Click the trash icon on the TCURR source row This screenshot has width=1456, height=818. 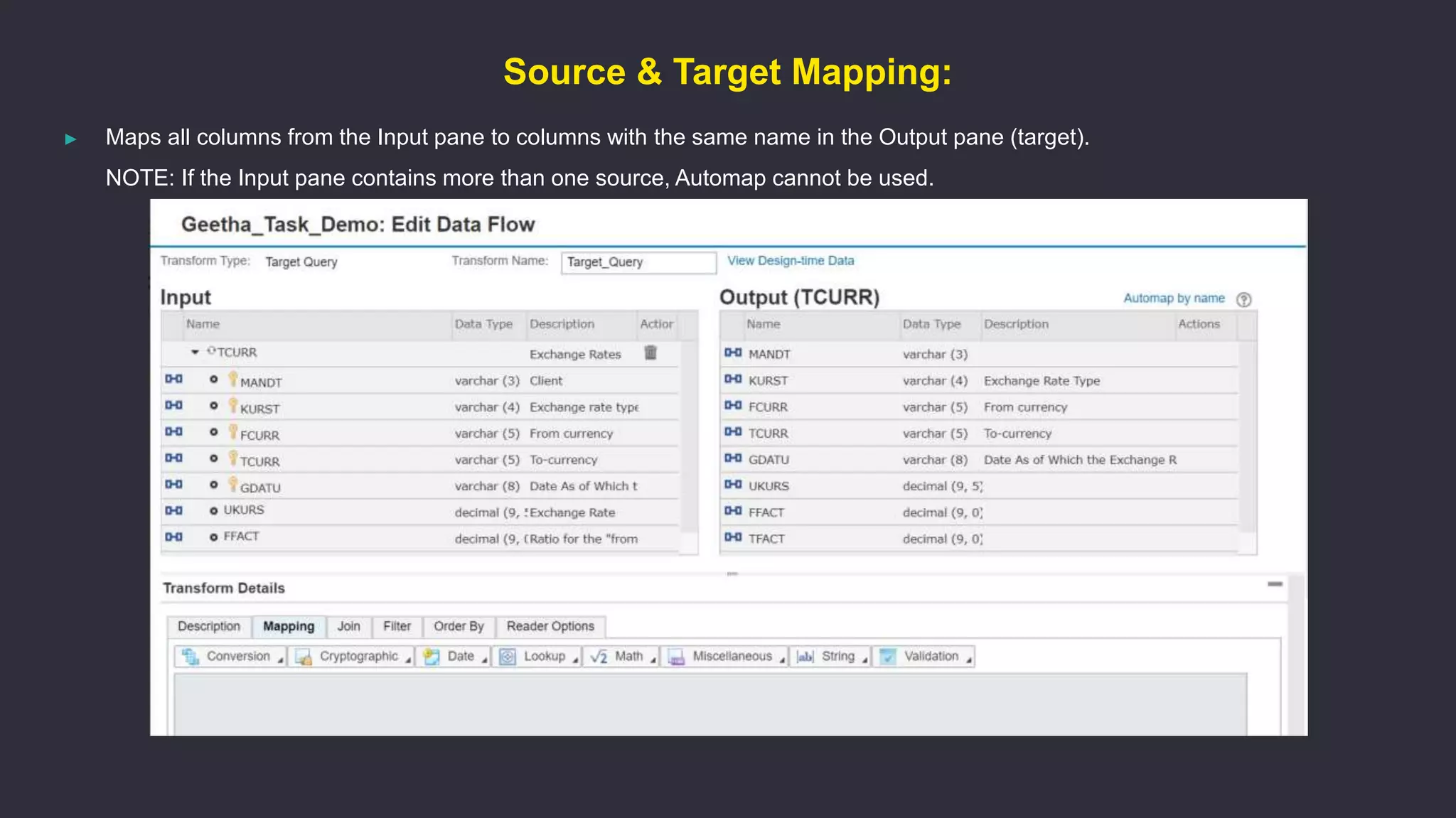coord(651,353)
